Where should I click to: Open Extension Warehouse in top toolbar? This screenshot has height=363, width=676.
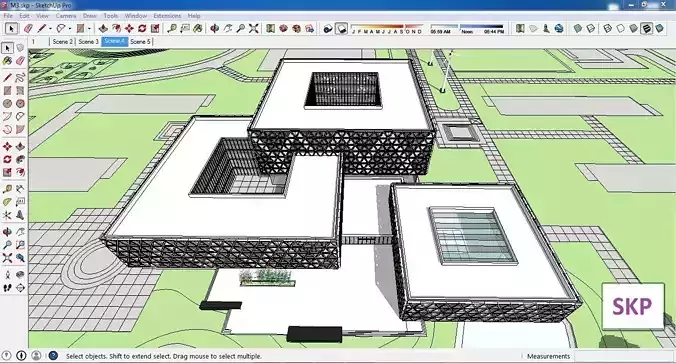[x=297, y=29]
